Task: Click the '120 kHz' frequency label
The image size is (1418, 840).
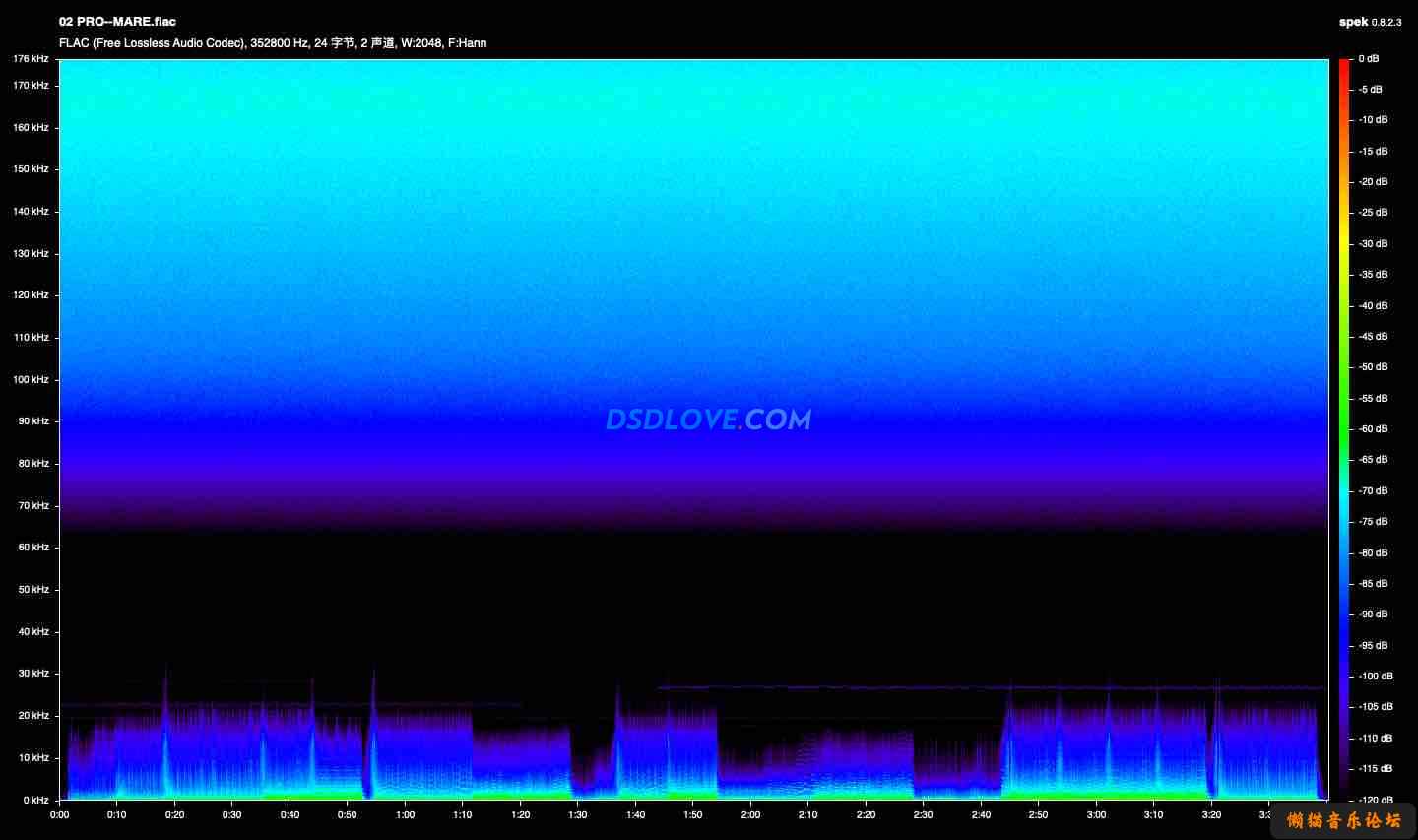Action: pos(31,295)
